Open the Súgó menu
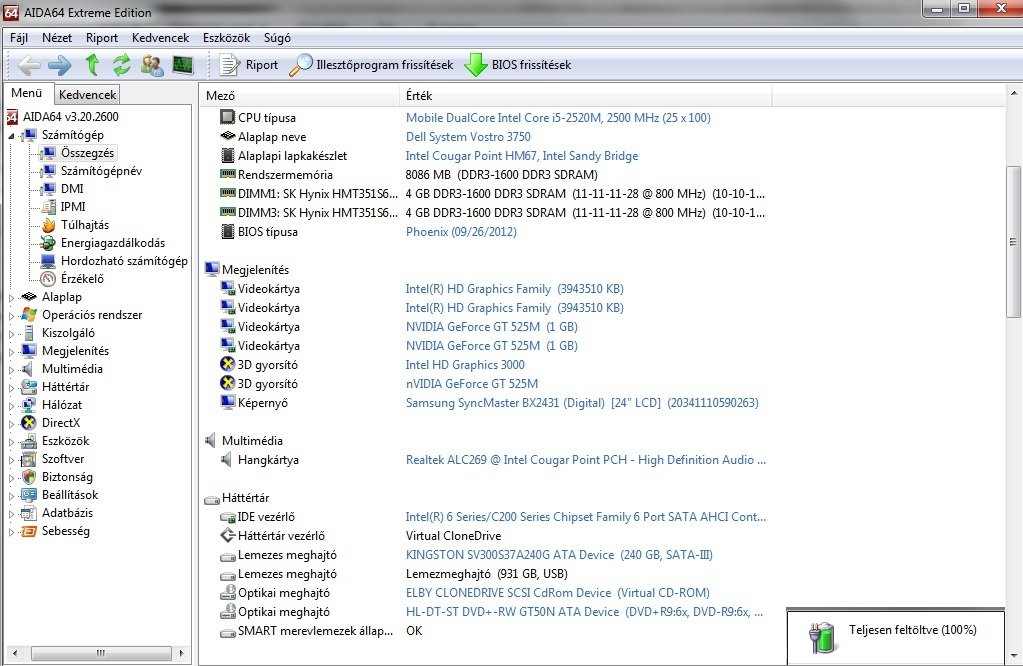This screenshot has width=1023, height=666. click(x=277, y=38)
